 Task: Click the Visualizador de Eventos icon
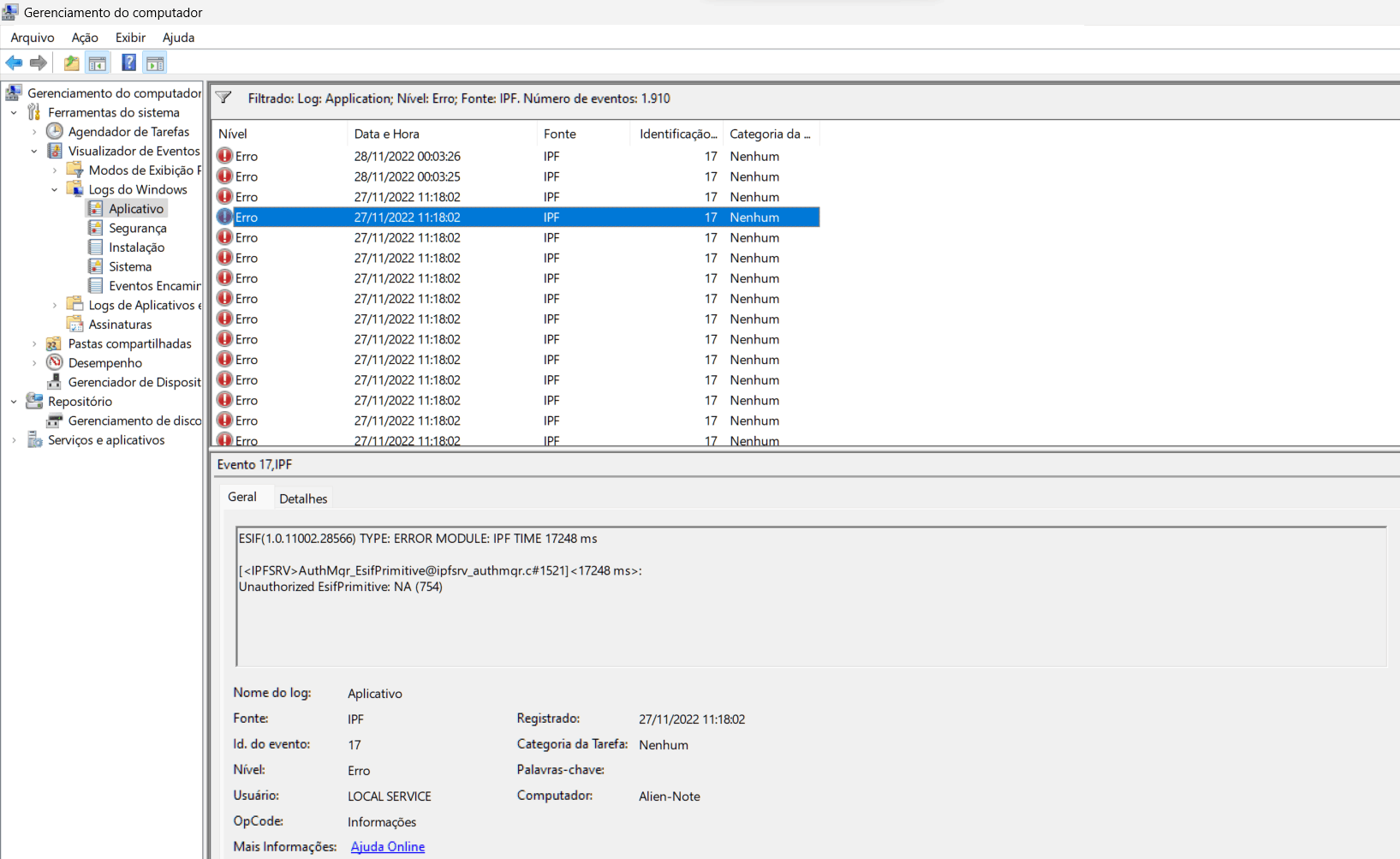click(55, 151)
